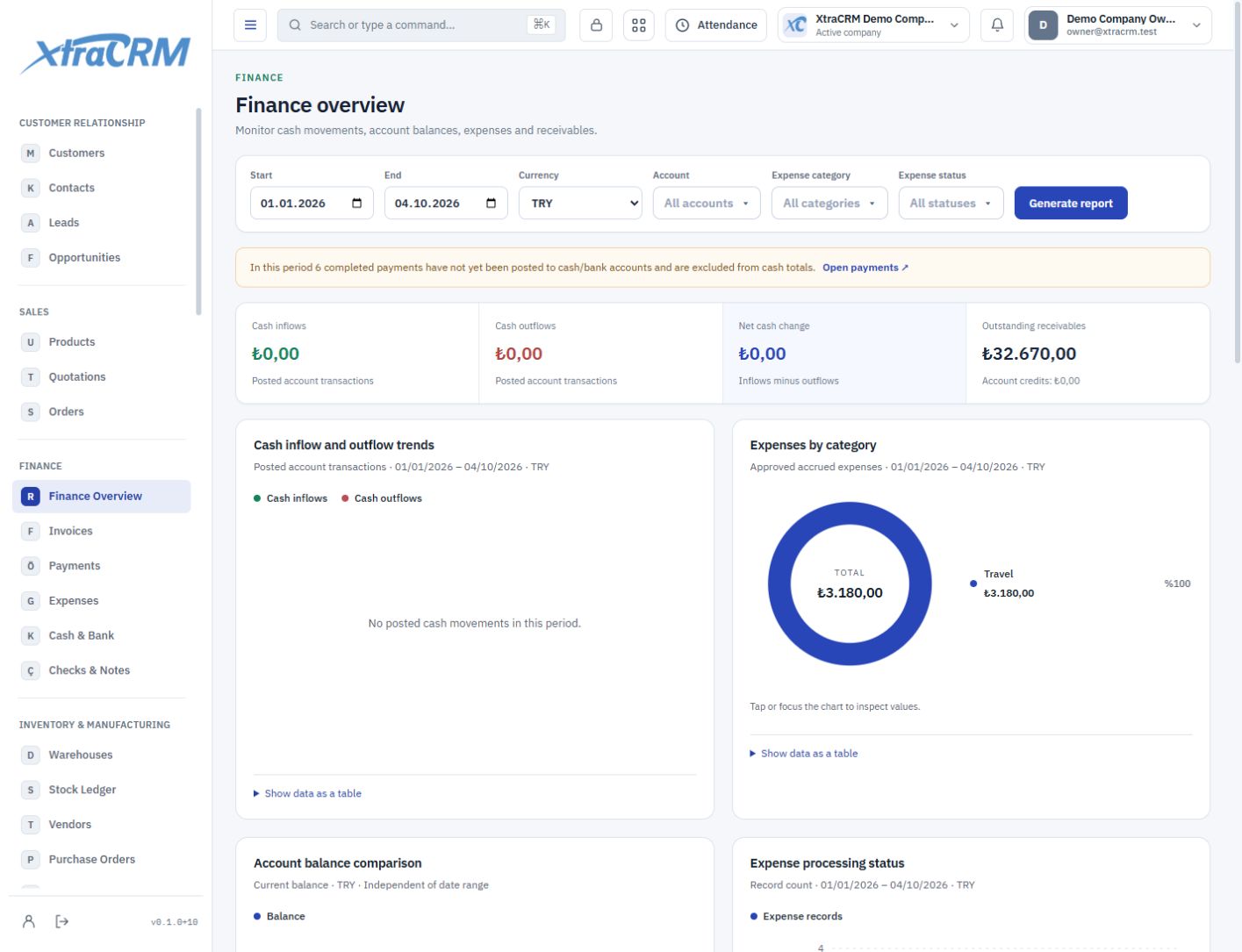Open Purchase Orders in the sidebar
Image resolution: width=1242 pixels, height=952 pixels.
[102, 860]
